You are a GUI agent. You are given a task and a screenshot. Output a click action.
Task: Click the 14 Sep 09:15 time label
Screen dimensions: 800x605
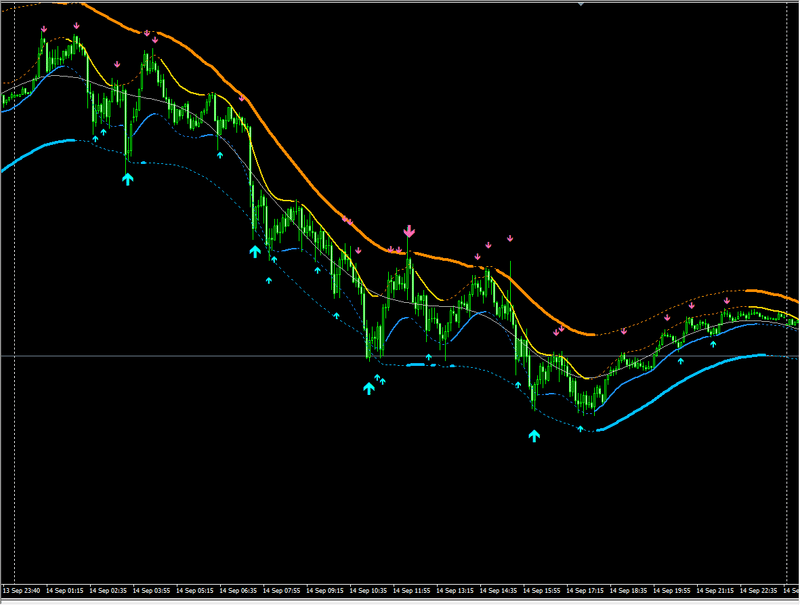pyautogui.click(x=325, y=591)
